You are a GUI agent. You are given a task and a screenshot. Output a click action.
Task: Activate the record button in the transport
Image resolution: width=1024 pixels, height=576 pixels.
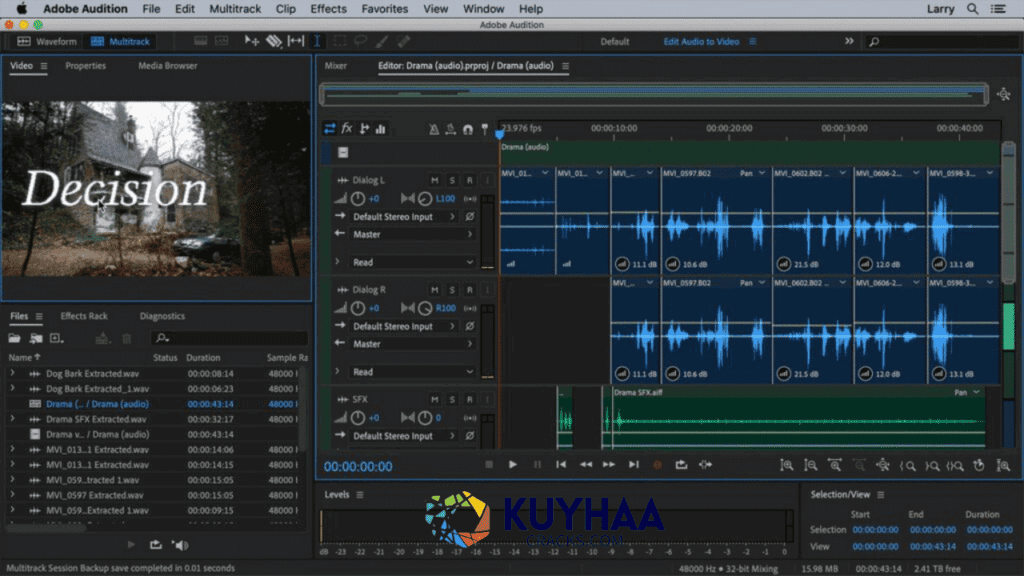(x=658, y=465)
